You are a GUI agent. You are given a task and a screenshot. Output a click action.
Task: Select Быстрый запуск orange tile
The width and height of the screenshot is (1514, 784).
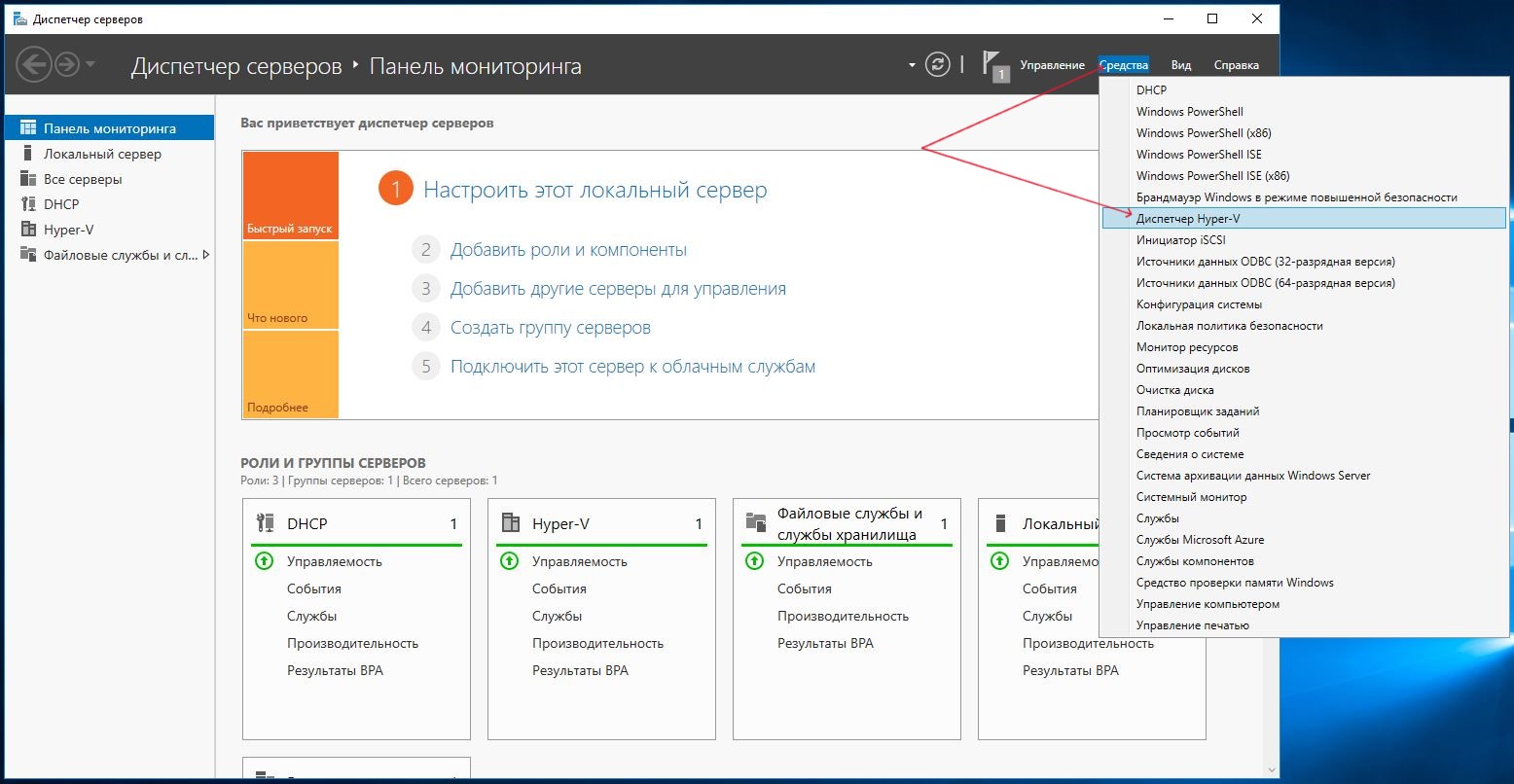coord(290,196)
